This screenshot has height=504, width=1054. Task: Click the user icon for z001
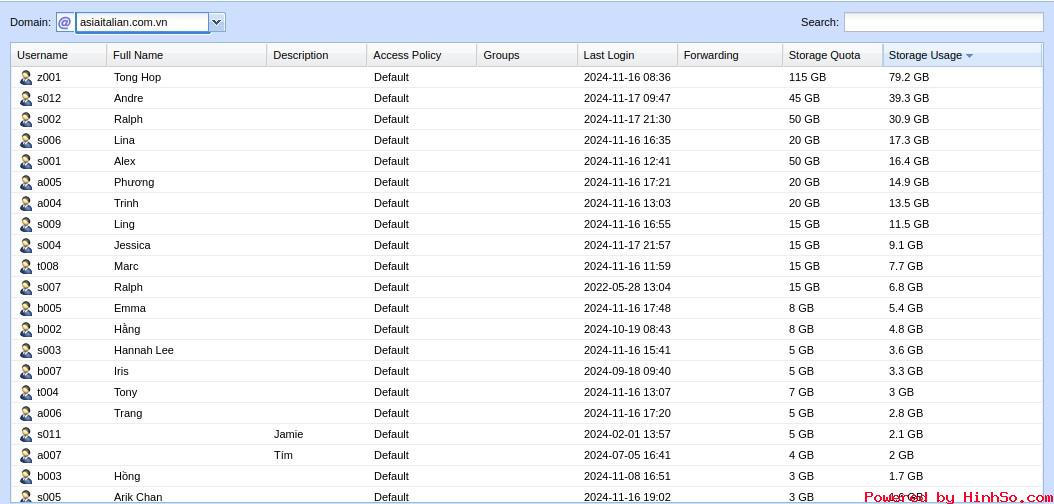[x=26, y=77]
